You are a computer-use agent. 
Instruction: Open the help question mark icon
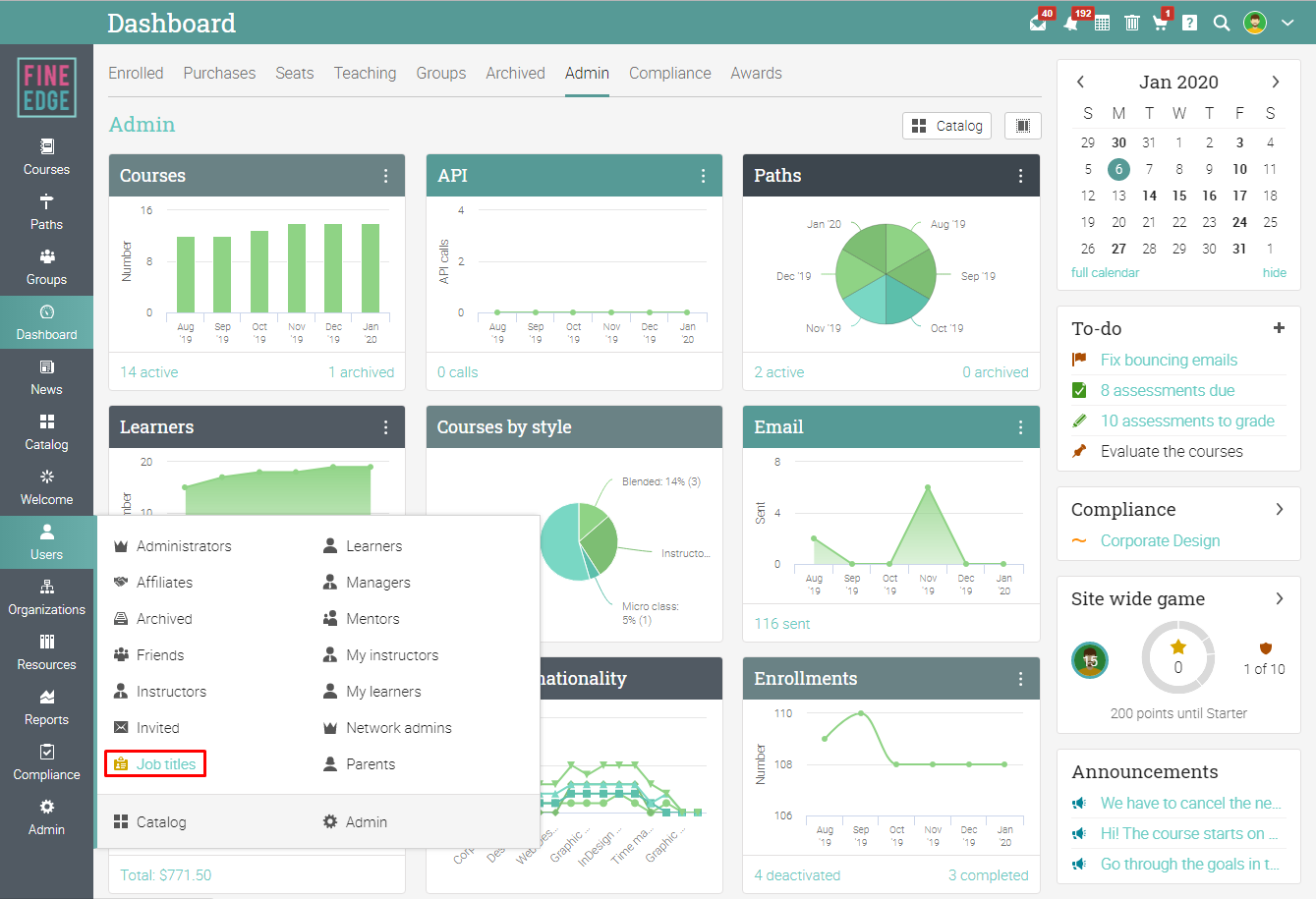pyautogui.click(x=1190, y=23)
